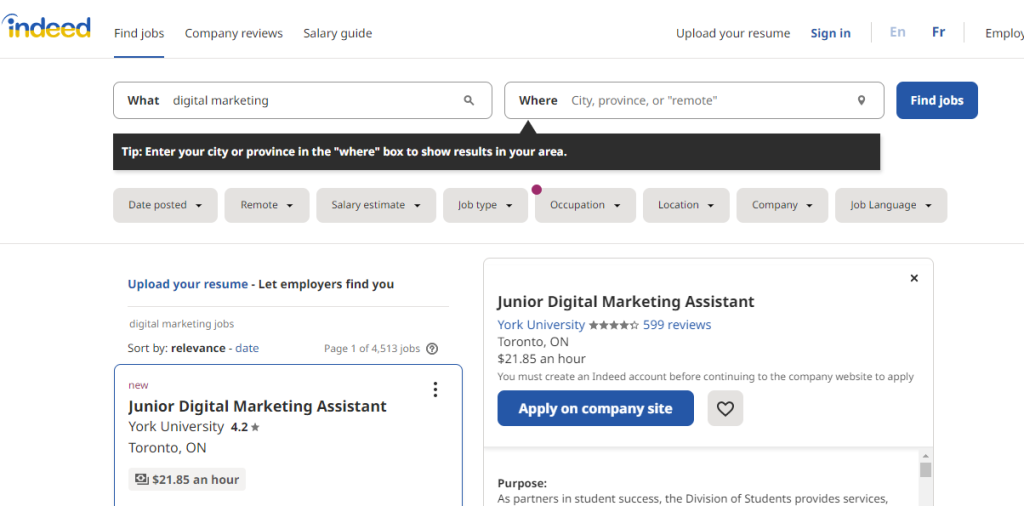Open the Job type filter
The image size is (1024, 506).
(485, 205)
